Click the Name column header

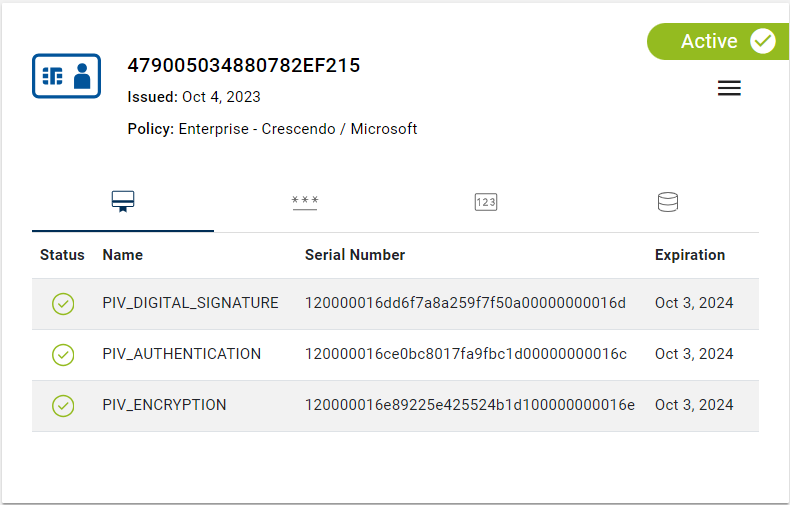[122, 255]
